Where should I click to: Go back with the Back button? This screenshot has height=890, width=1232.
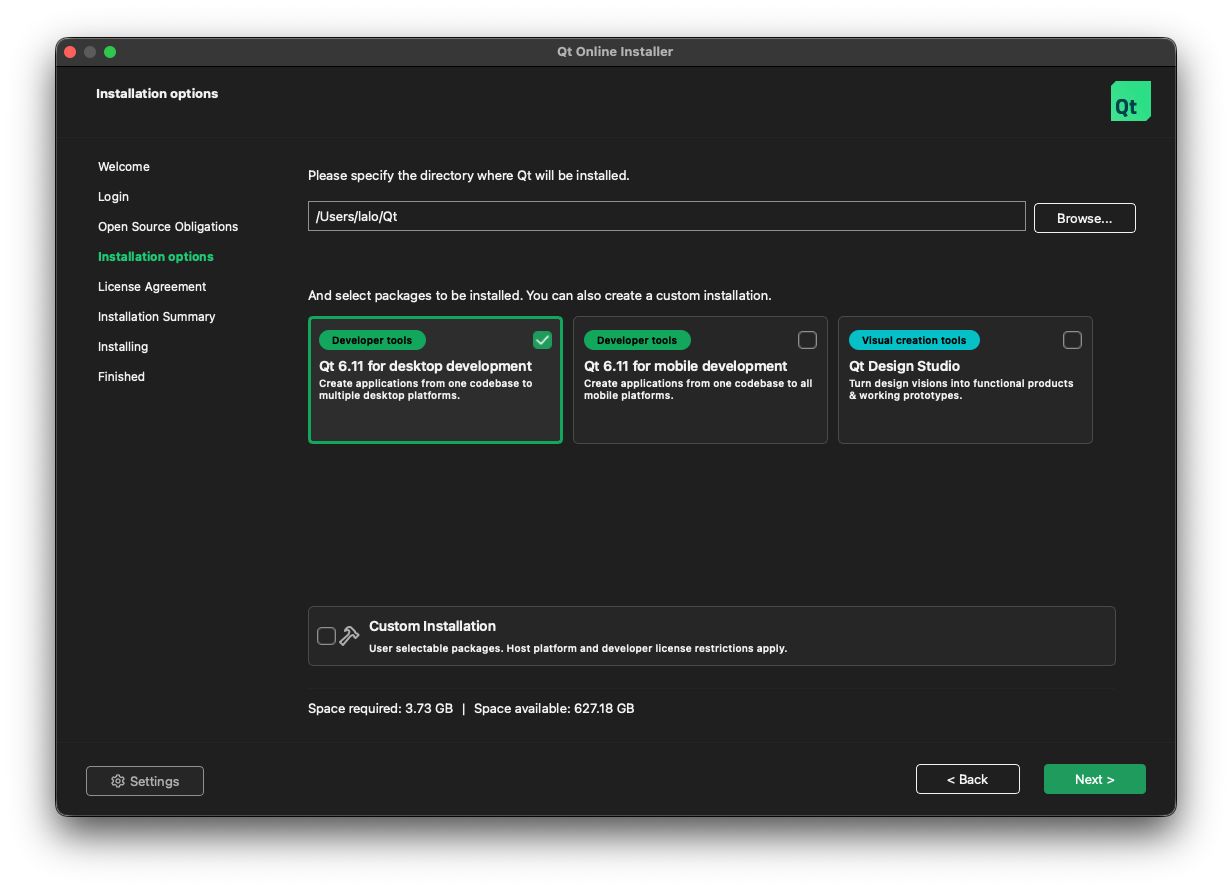[967, 779]
